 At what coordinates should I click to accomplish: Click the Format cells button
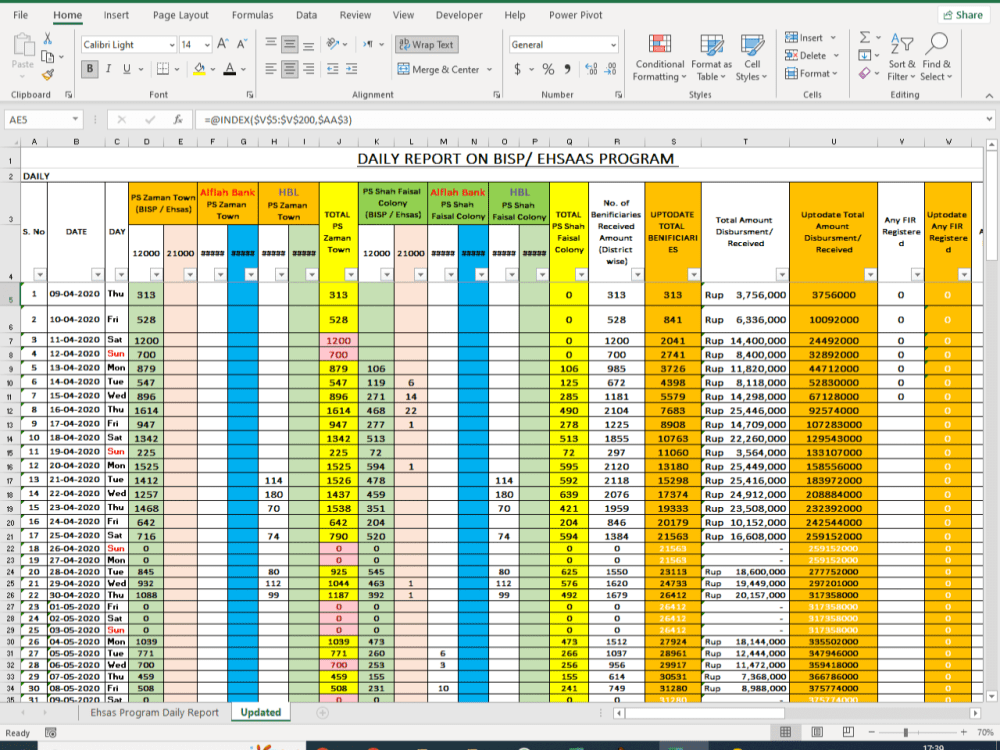click(x=811, y=73)
